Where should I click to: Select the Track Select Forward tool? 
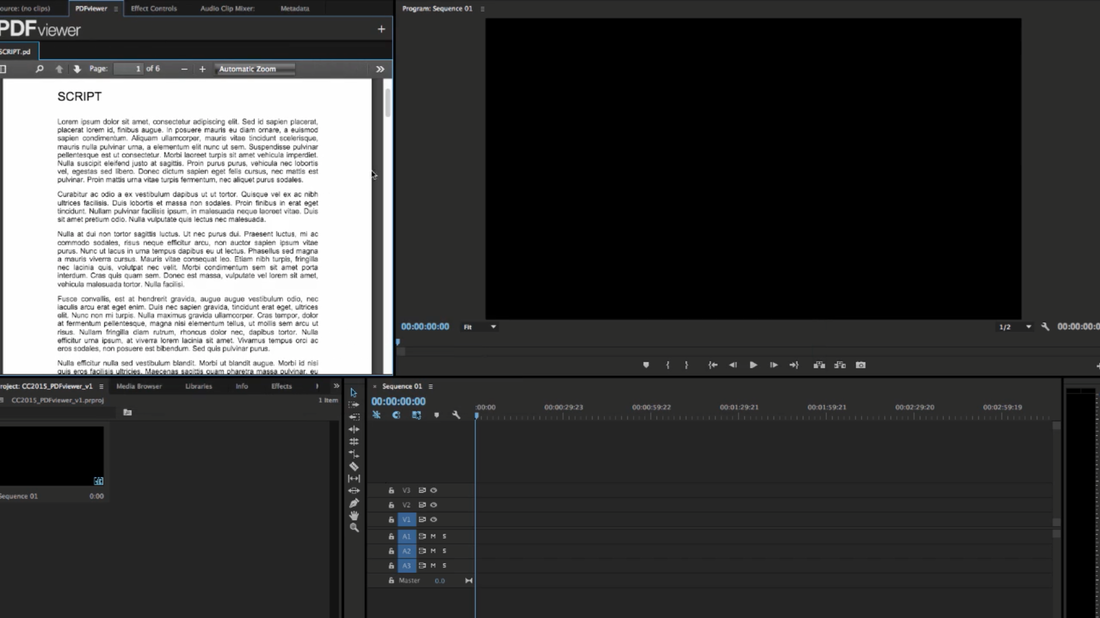[x=354, y=405]
